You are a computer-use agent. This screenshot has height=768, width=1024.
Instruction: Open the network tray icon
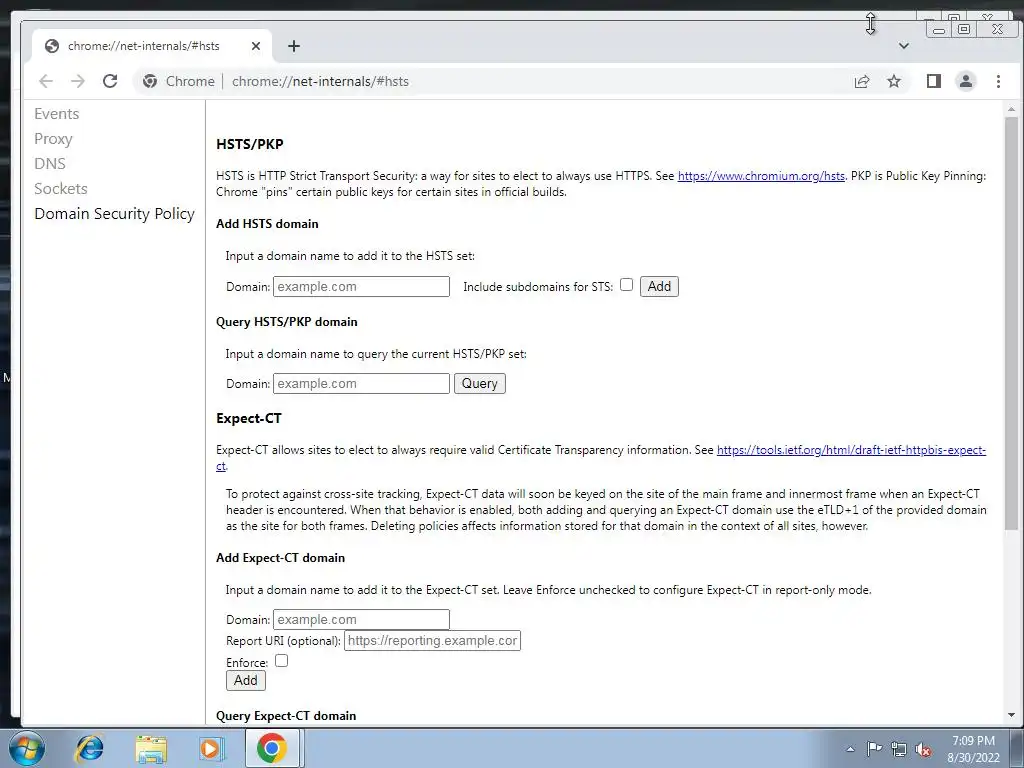(899, 749)
